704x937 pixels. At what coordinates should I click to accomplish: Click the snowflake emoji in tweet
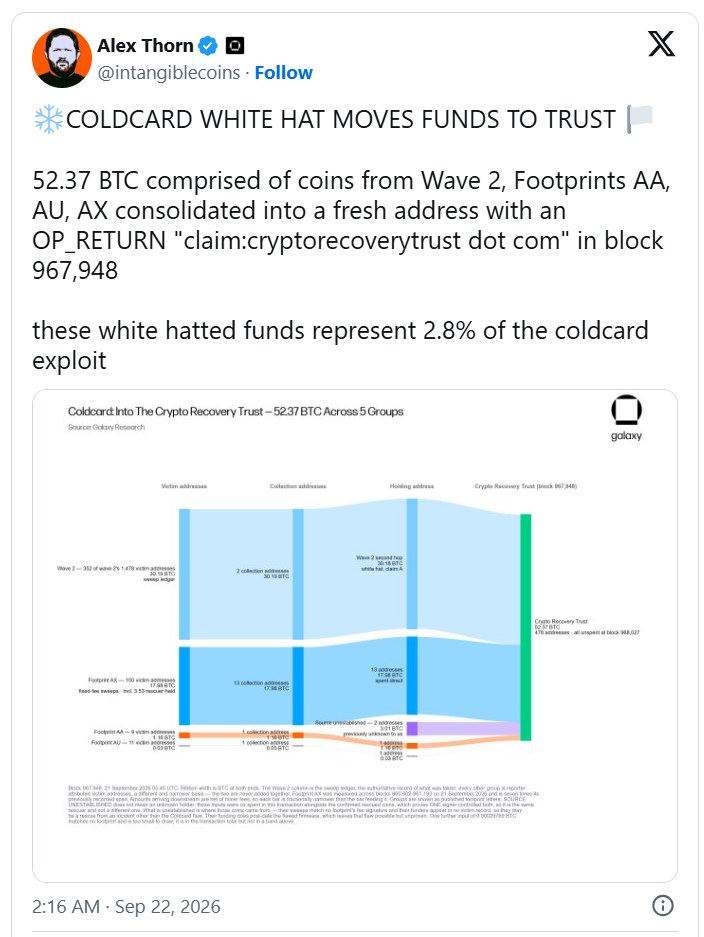48,120
